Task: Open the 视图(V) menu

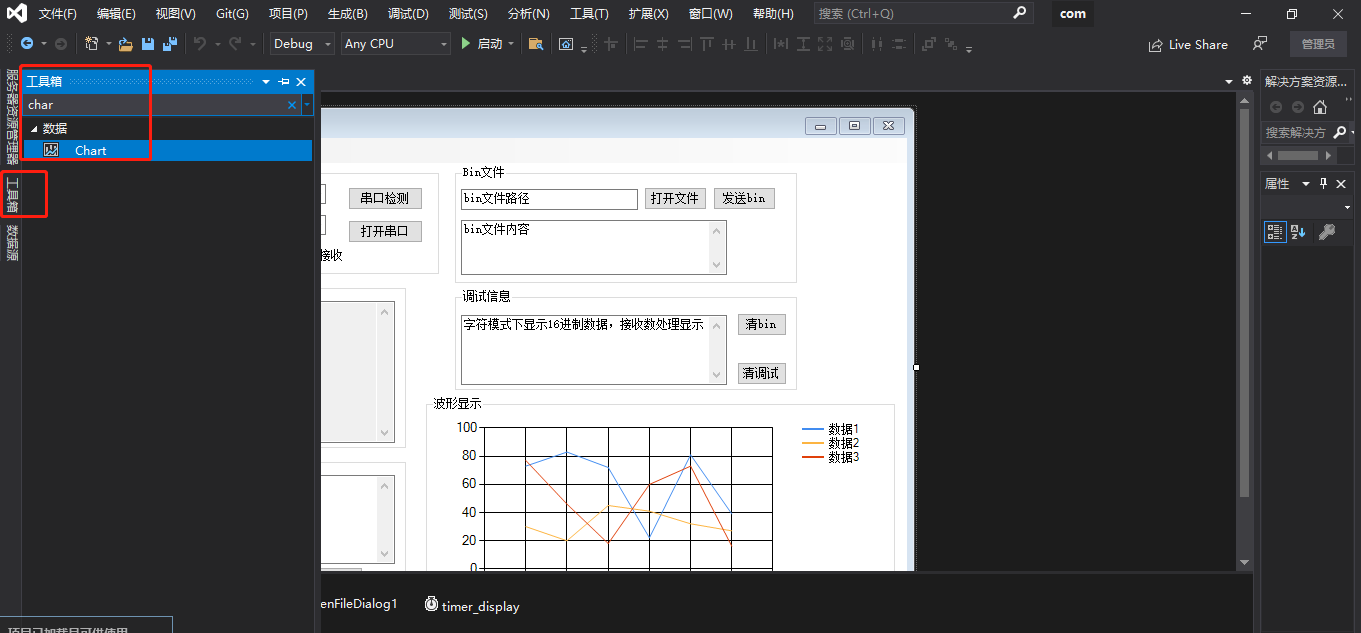Action: (x=176, y=14)
